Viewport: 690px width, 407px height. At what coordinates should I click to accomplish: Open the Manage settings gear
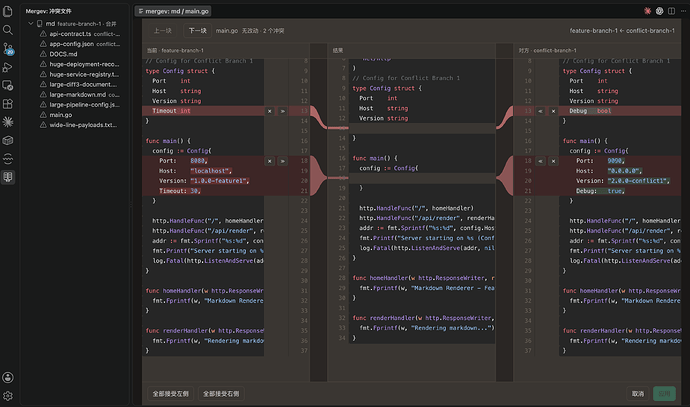[7, 396]
